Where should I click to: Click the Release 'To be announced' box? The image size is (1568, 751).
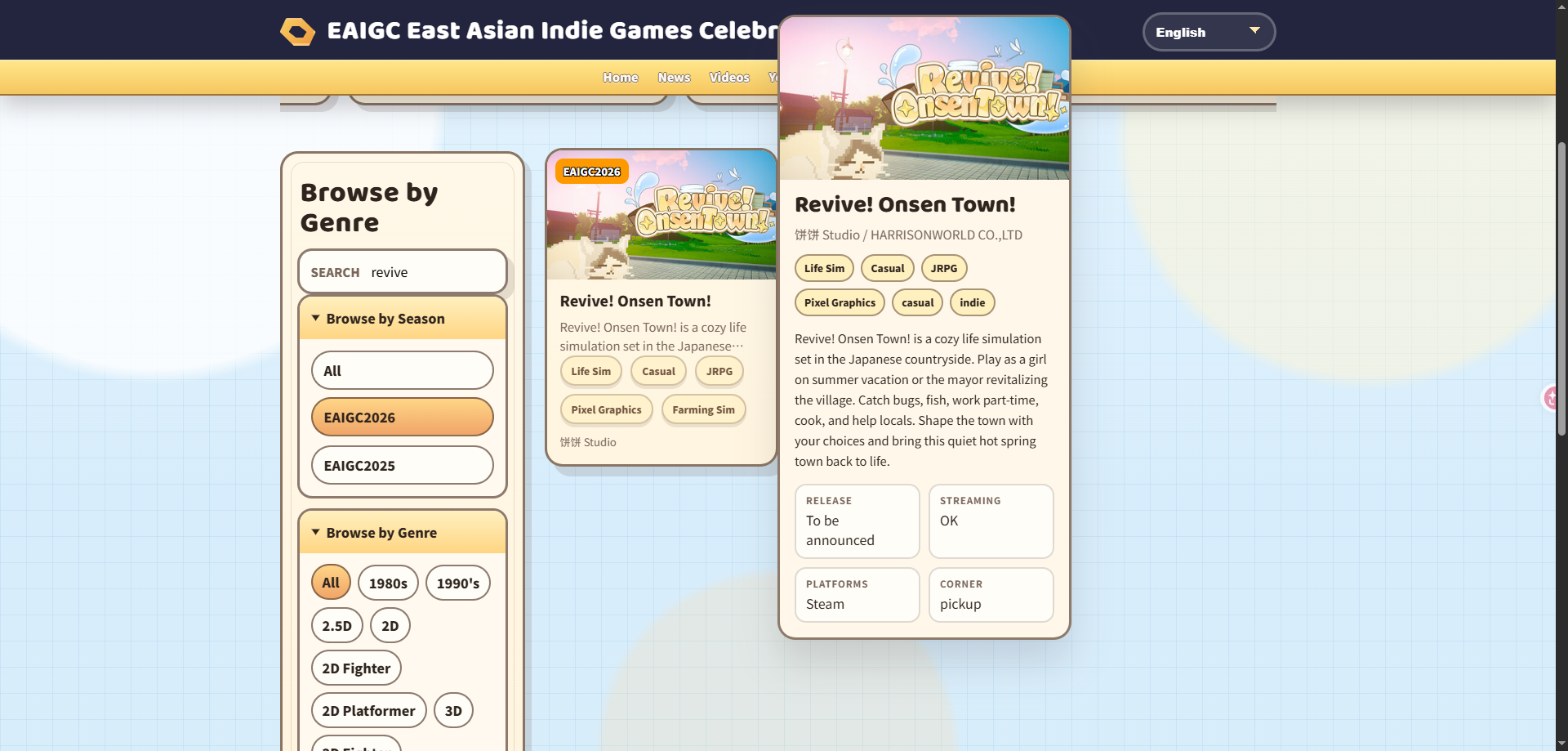coord(857,521)
